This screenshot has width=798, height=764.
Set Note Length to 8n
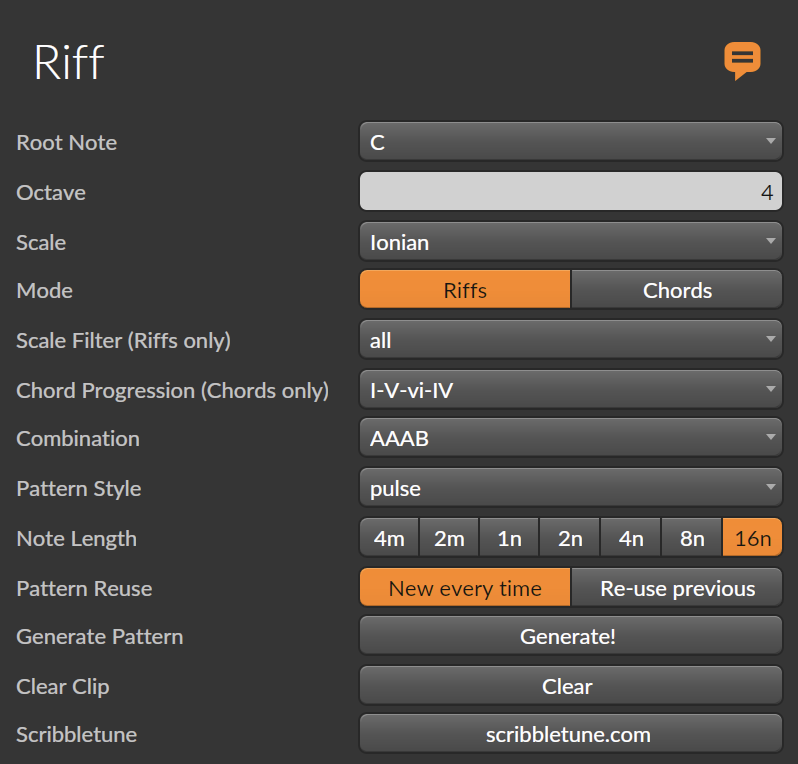click(x=692, y=537)
